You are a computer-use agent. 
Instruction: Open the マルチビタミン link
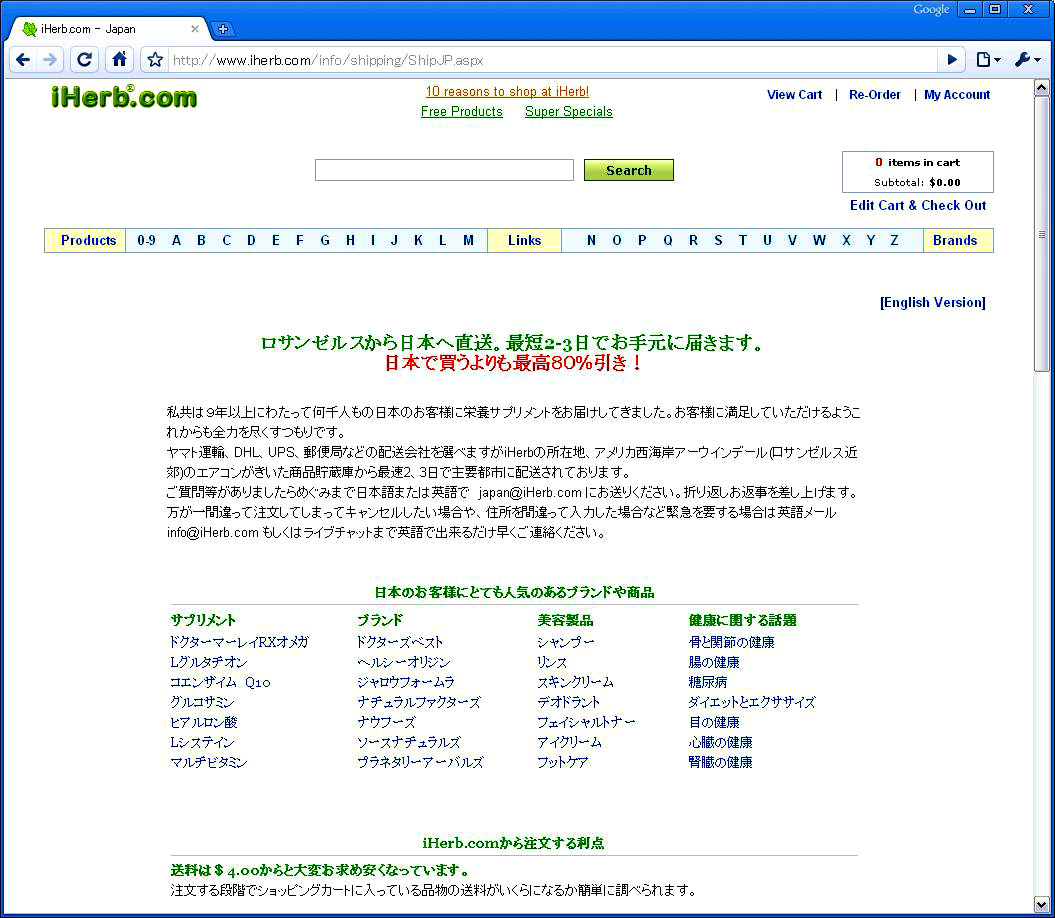[x=209, y=763]
